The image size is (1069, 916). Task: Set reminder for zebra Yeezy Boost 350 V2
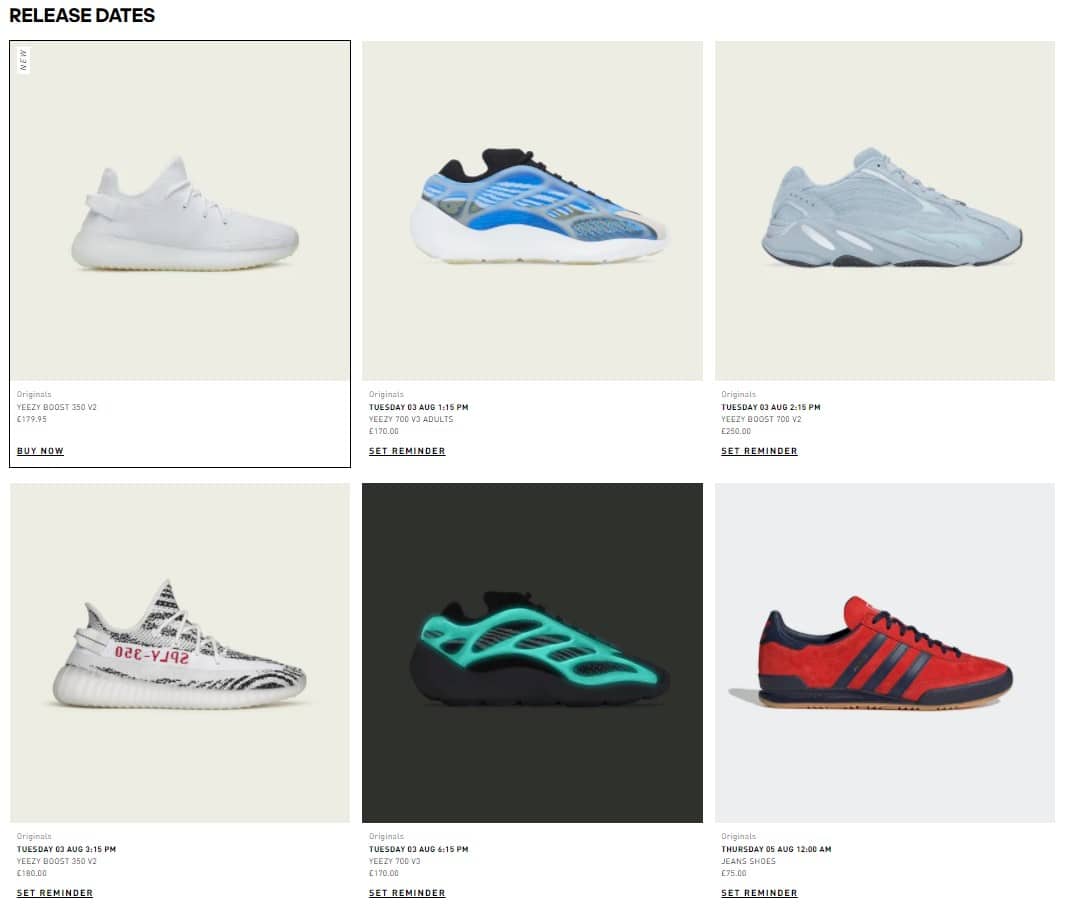point(55,893)
